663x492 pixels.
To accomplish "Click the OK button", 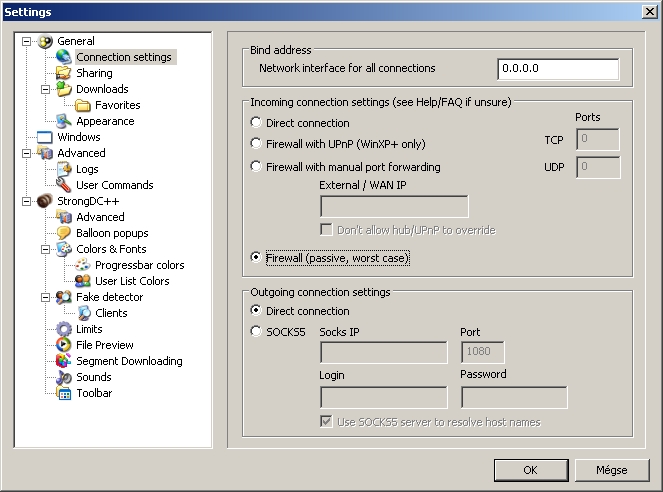I will tap(530, 469).
